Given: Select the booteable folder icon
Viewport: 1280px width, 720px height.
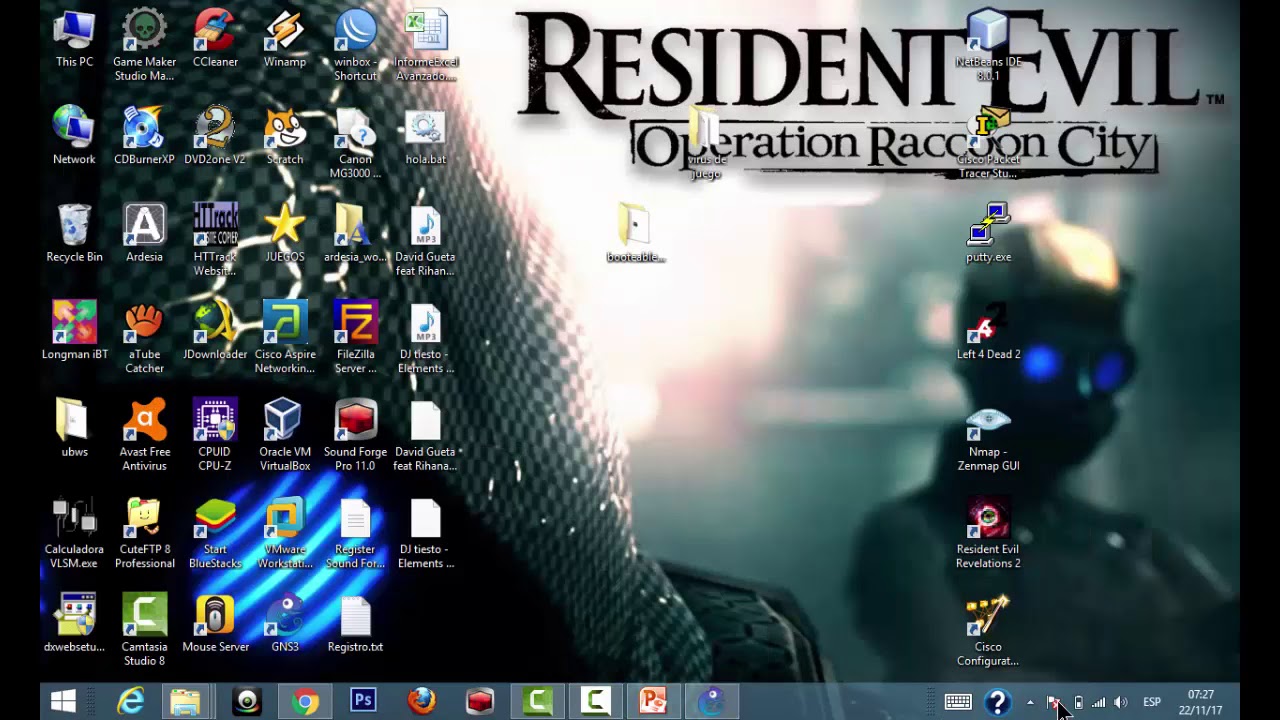Looking at the screenshot, I should pyautogui.click(x=636, y=234).
